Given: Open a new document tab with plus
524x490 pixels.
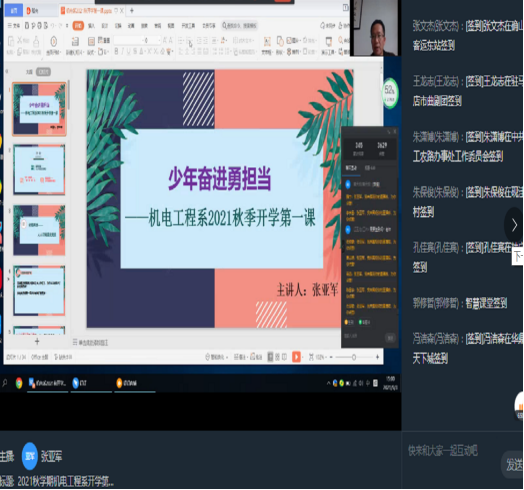Looking at the screenshot, I should click(x=132, y=11).
